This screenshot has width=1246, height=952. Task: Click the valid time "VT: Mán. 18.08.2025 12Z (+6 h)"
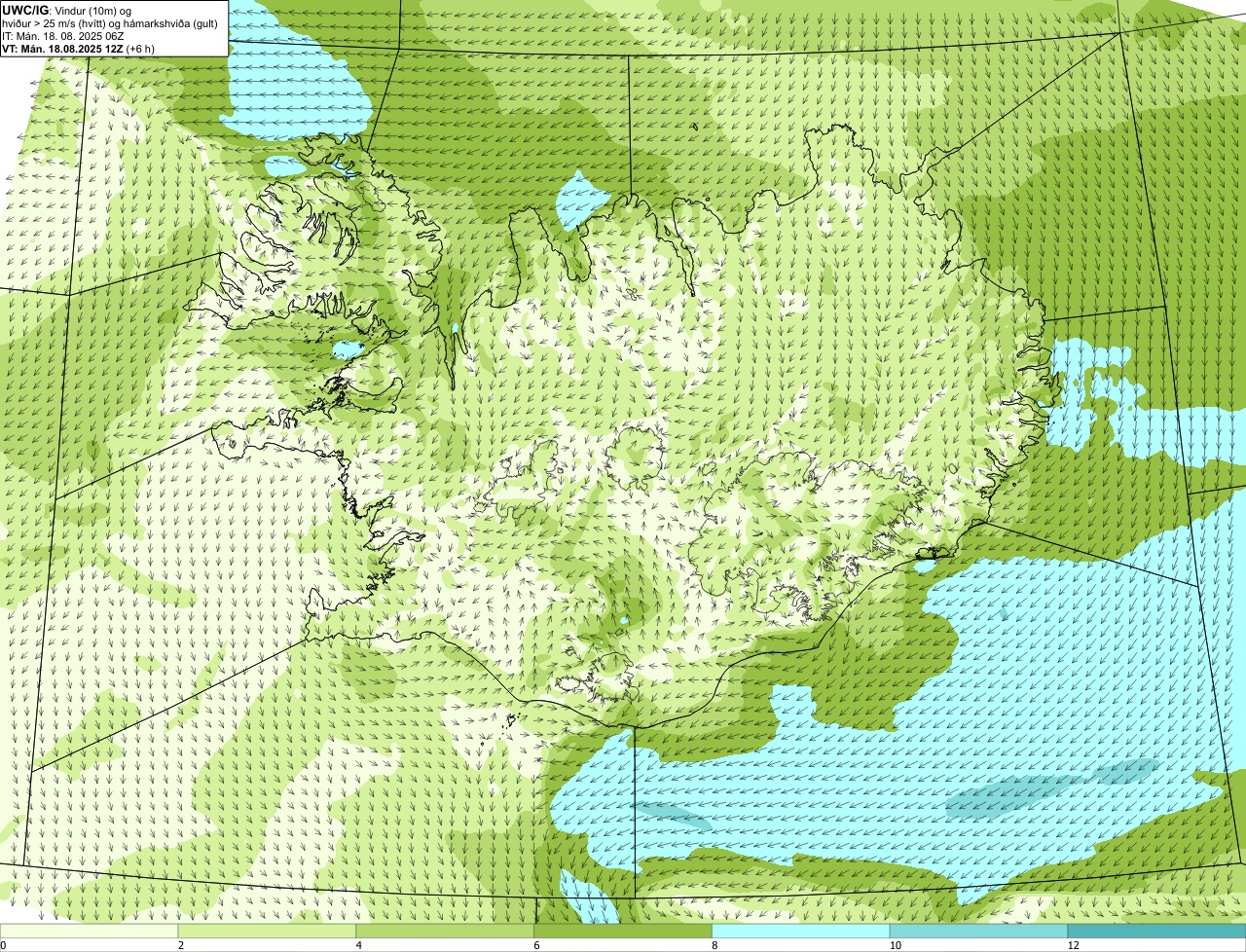click(x=78, y=48)
